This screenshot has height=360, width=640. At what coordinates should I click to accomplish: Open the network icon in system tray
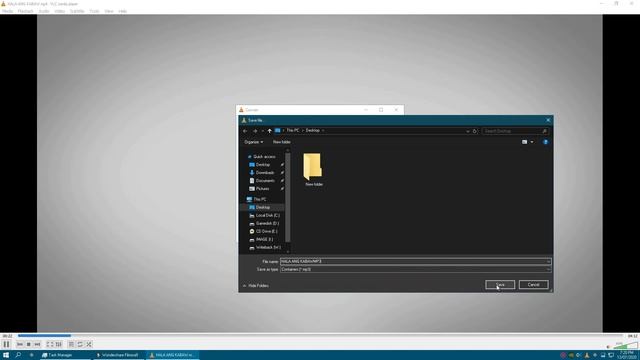click(611, 355)
